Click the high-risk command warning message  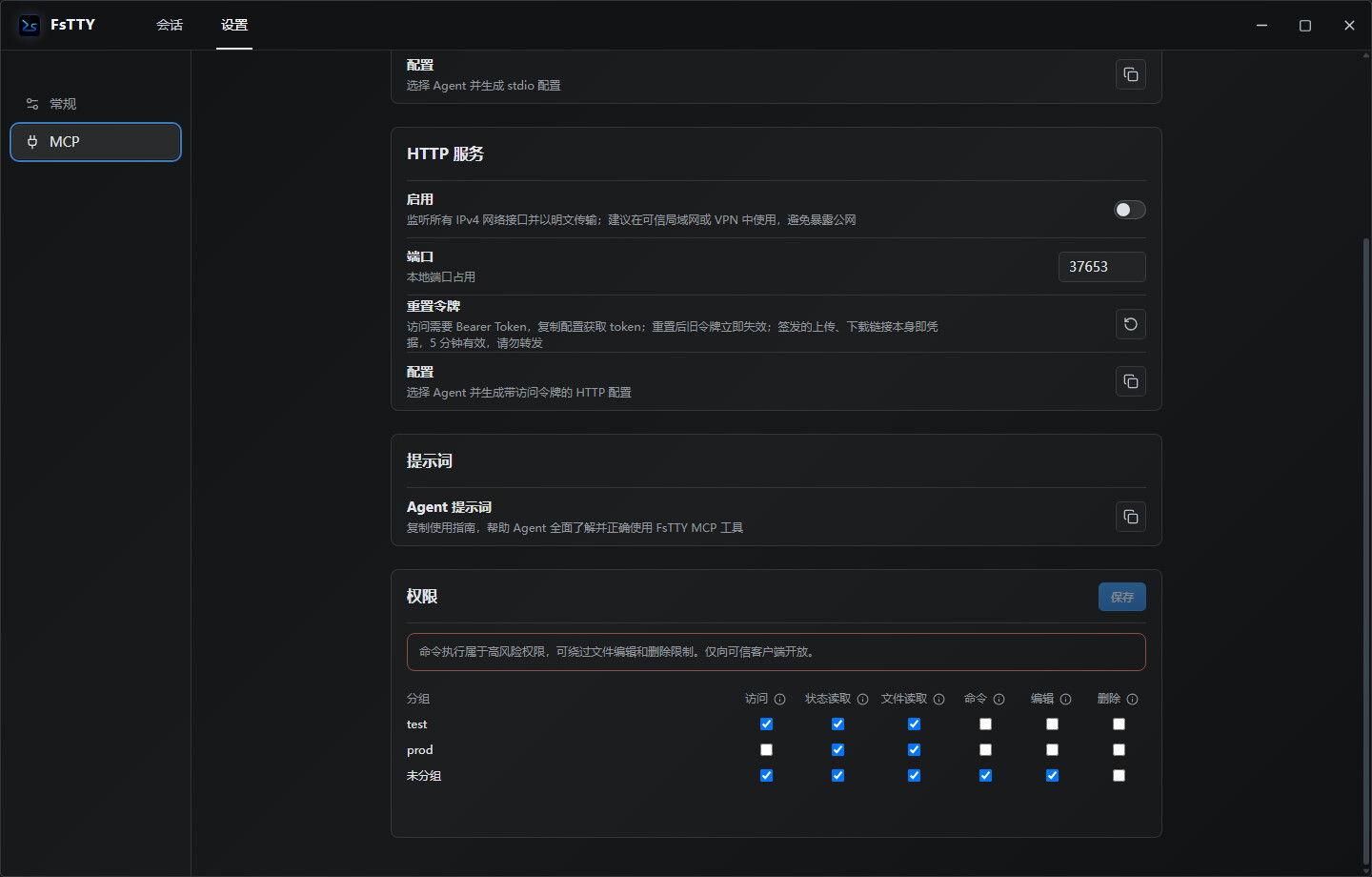coord(777,652)
